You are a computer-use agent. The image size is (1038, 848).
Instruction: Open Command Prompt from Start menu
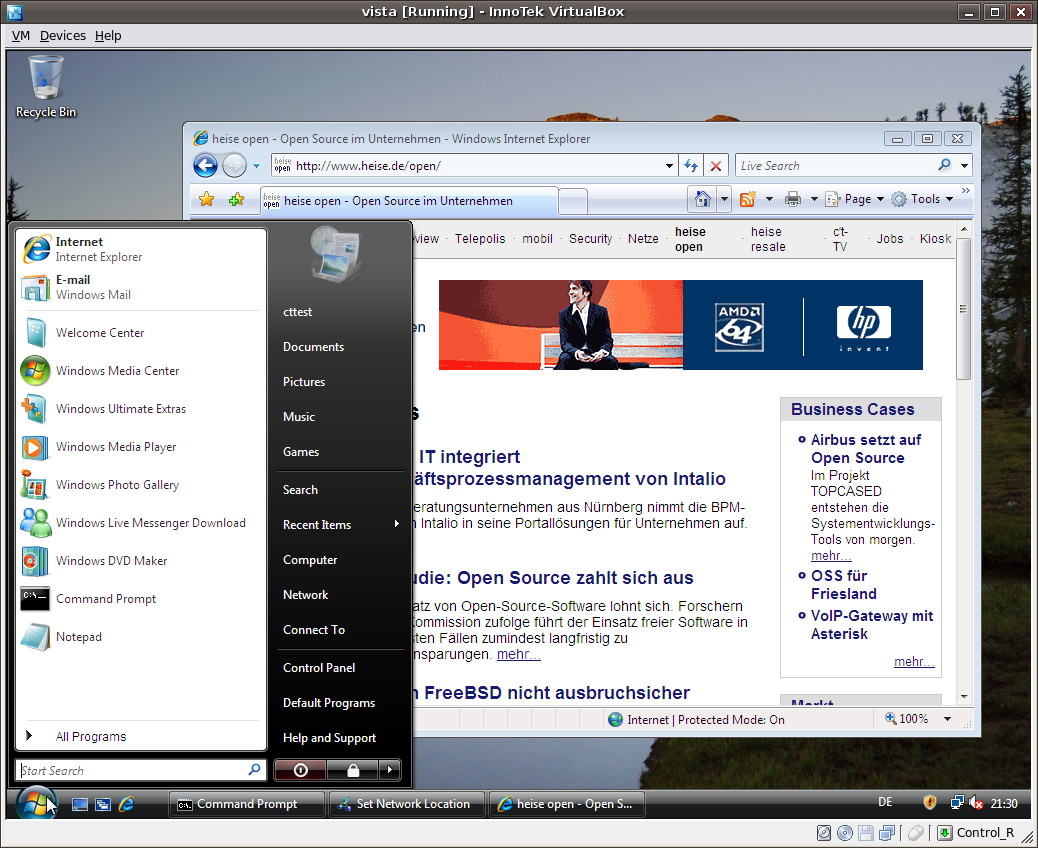coord(140,598)
